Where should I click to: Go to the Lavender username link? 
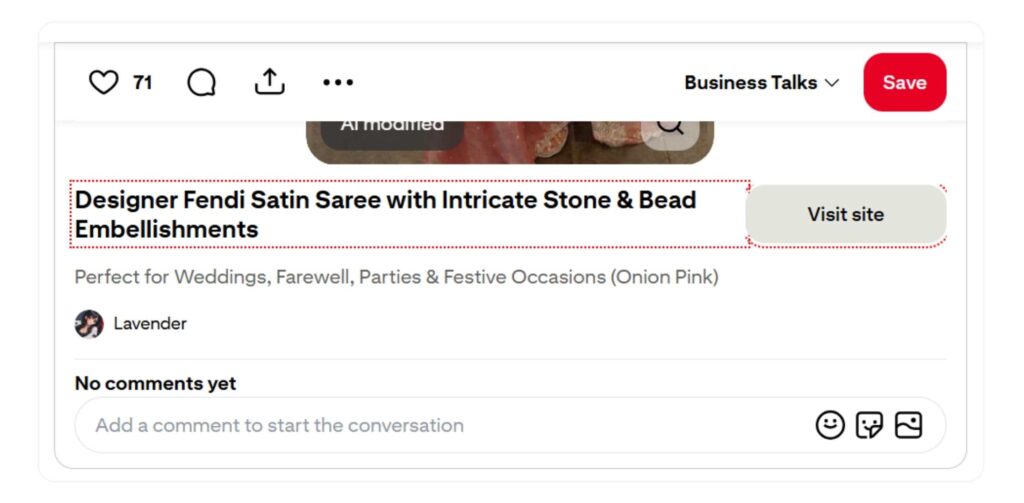click(x=150, y=324)
